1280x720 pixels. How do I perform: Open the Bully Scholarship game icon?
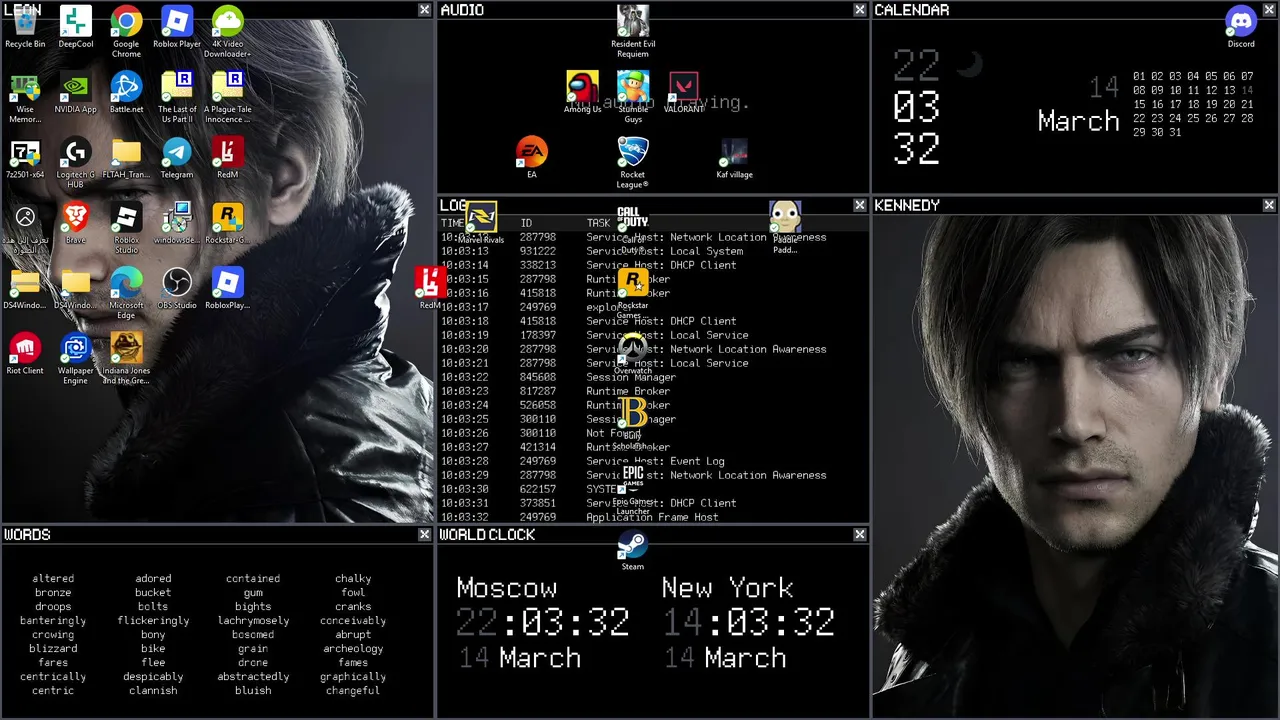pyautogui.click(x=633, y=424)
